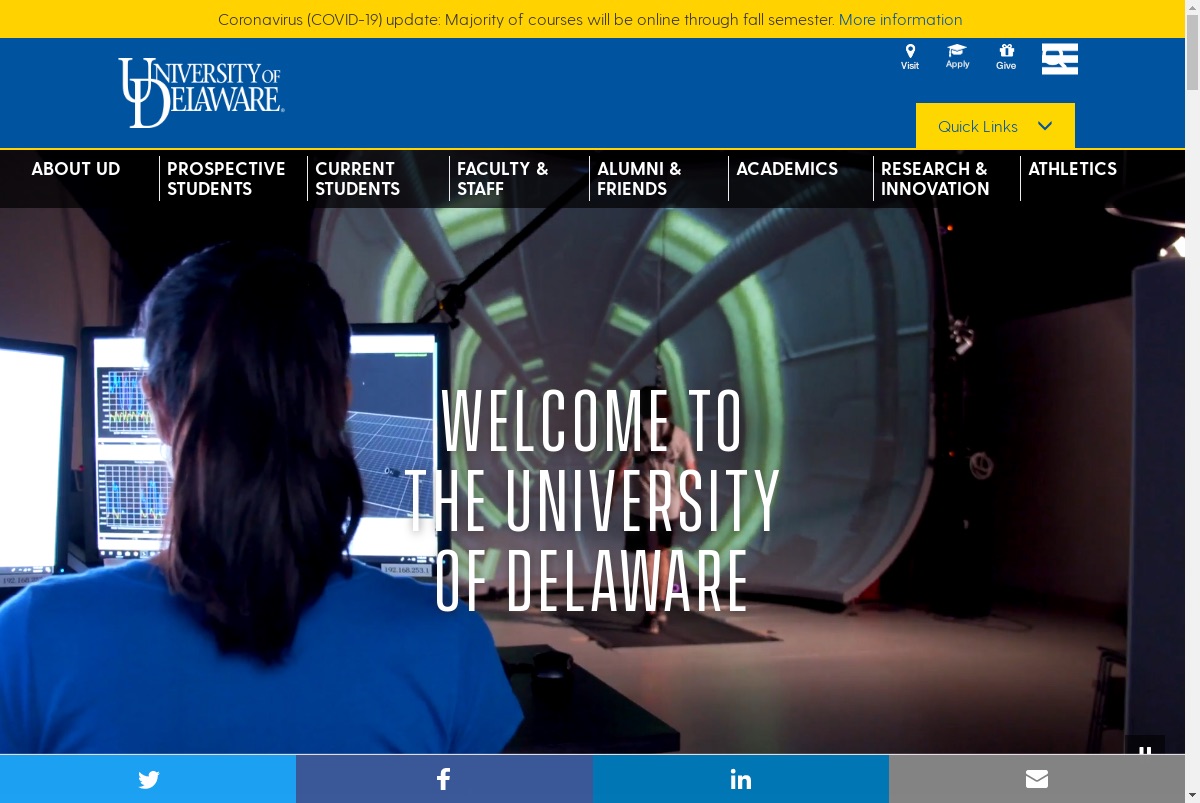The width and height of the screenshot is (1200, 803).
Task: Open the Academics menu
Action: [788, 169]
